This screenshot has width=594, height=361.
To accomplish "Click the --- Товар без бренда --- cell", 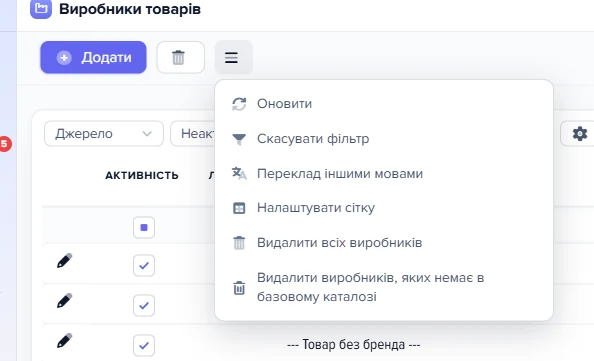I will pos(353,345).
